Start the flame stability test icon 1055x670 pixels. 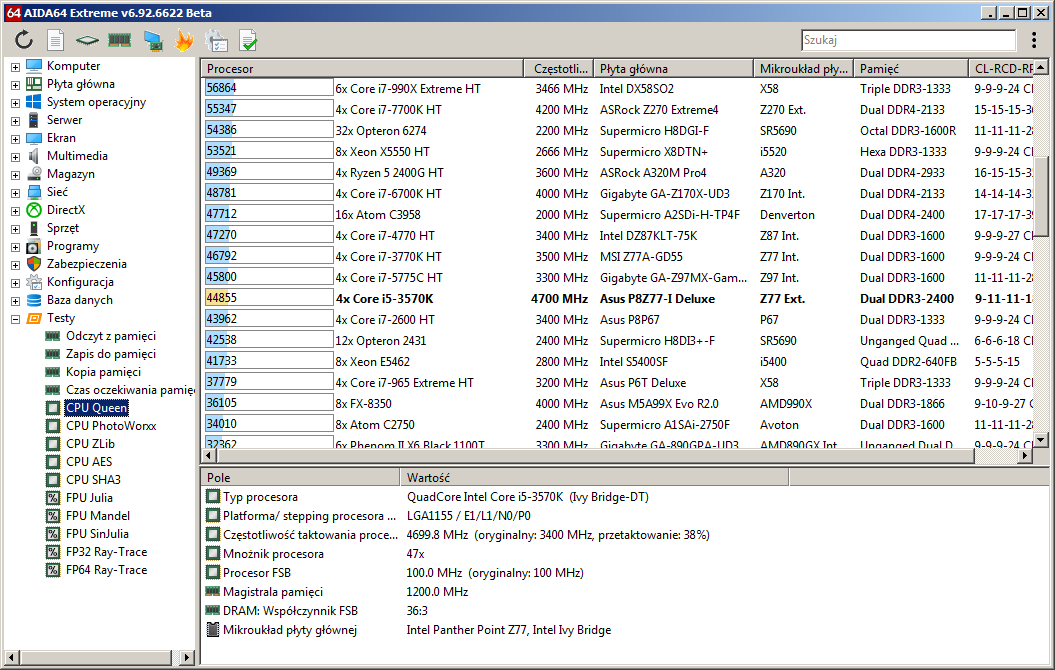click(184, 40)
